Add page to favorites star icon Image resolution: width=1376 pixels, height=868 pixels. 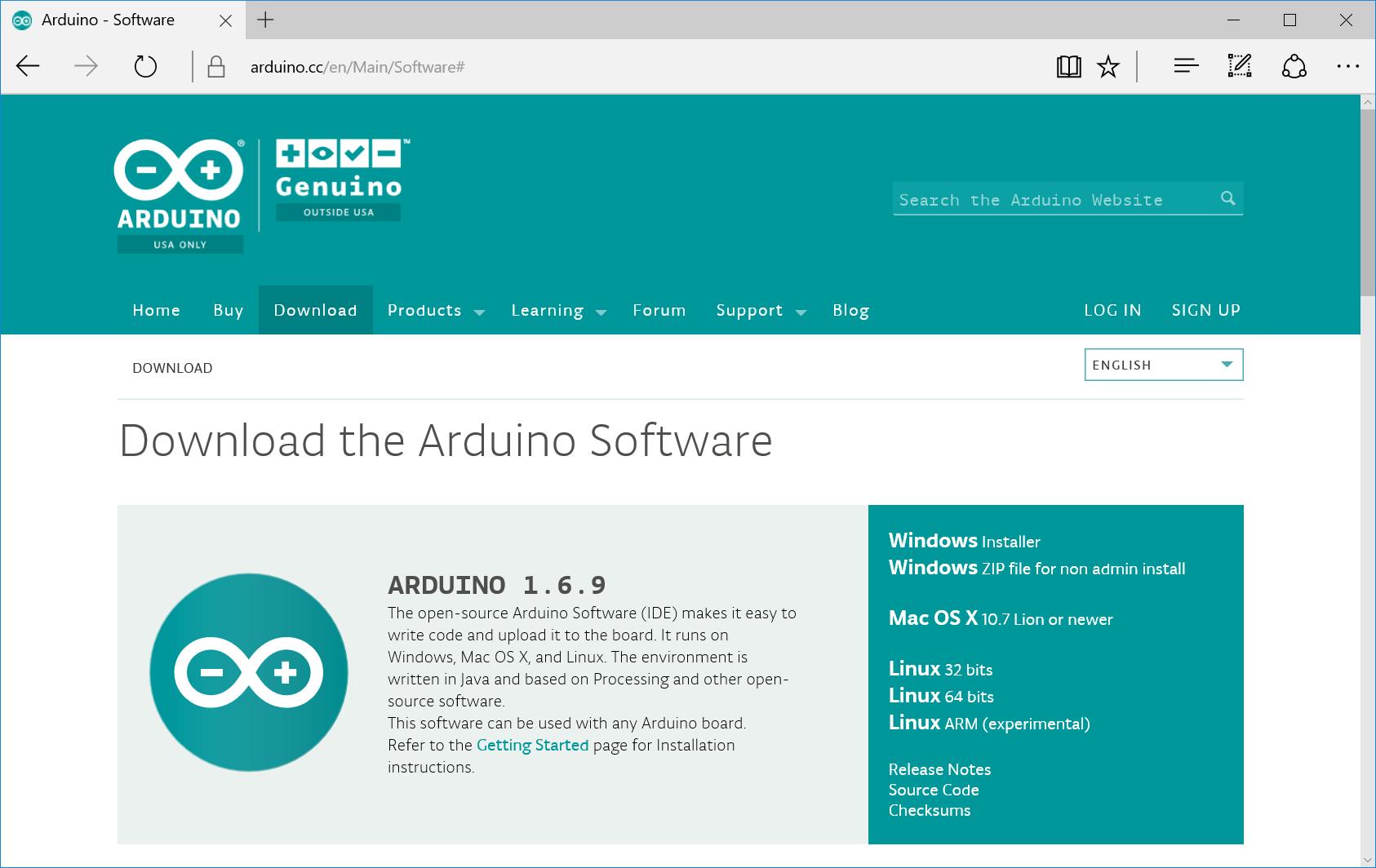coord(1108,66)
